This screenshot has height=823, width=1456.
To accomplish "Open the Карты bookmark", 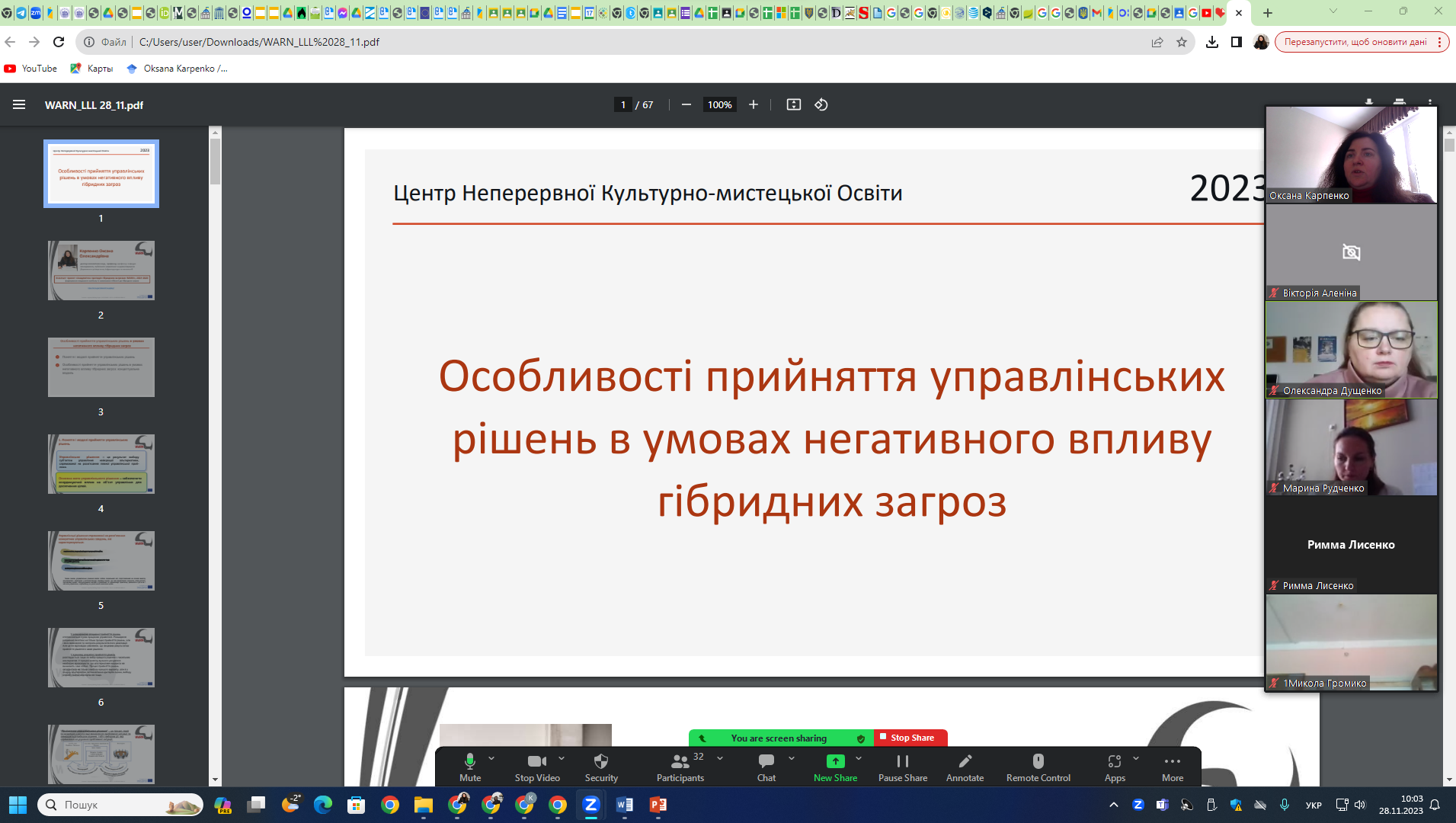I will tap(91, 69).
